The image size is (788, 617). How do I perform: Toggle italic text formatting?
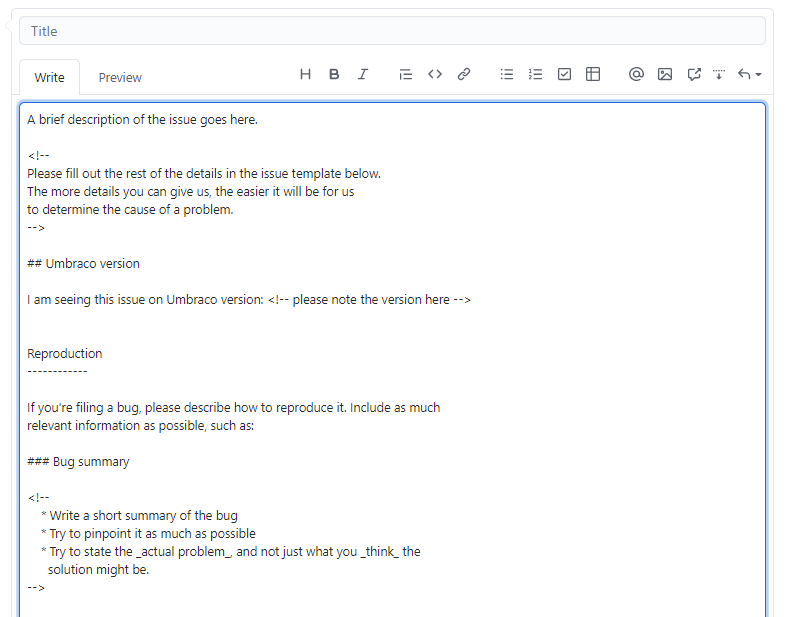pyautogui.click(x=363, y=74)
